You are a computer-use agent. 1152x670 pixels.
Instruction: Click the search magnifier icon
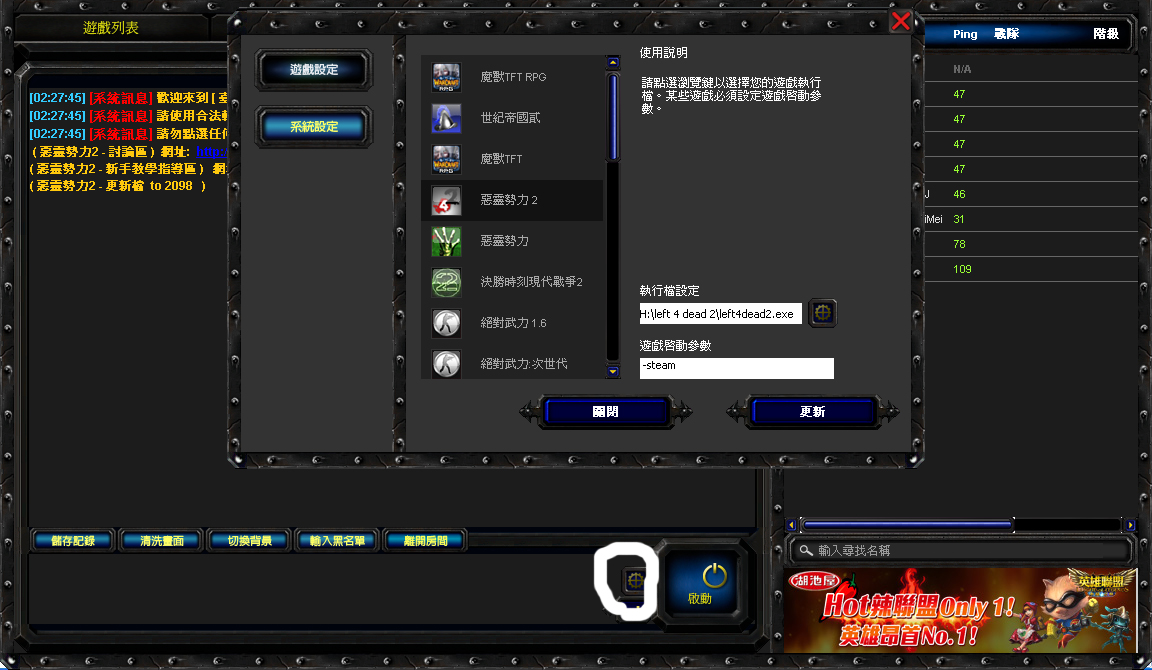coord(806,550)
